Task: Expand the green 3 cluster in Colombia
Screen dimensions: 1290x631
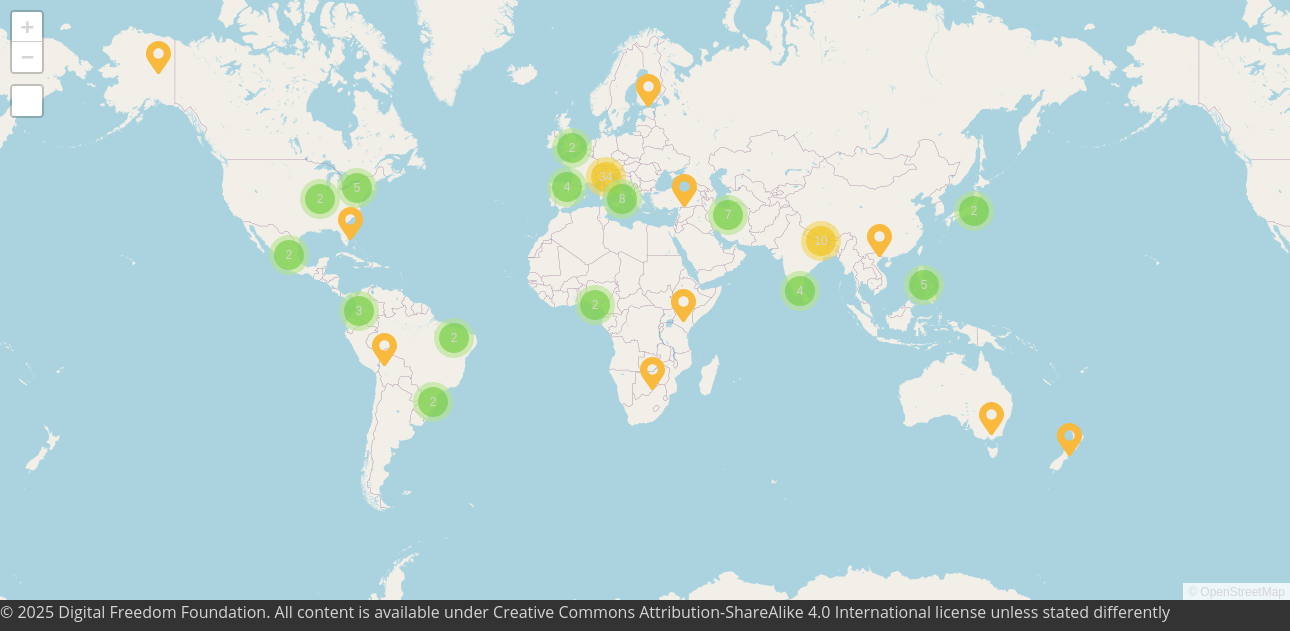Action: coord(358,310)
